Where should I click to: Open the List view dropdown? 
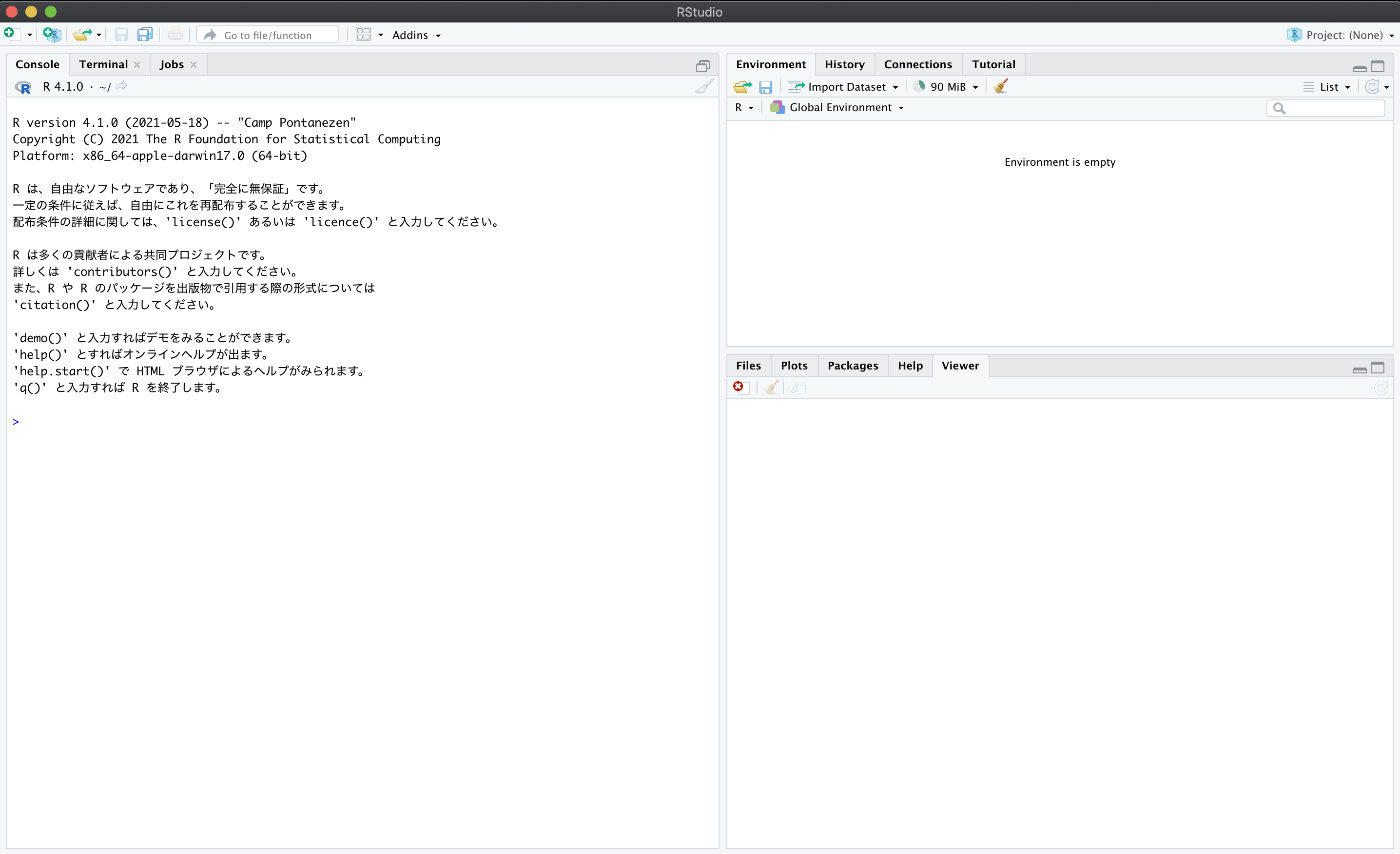(1327, 87)
